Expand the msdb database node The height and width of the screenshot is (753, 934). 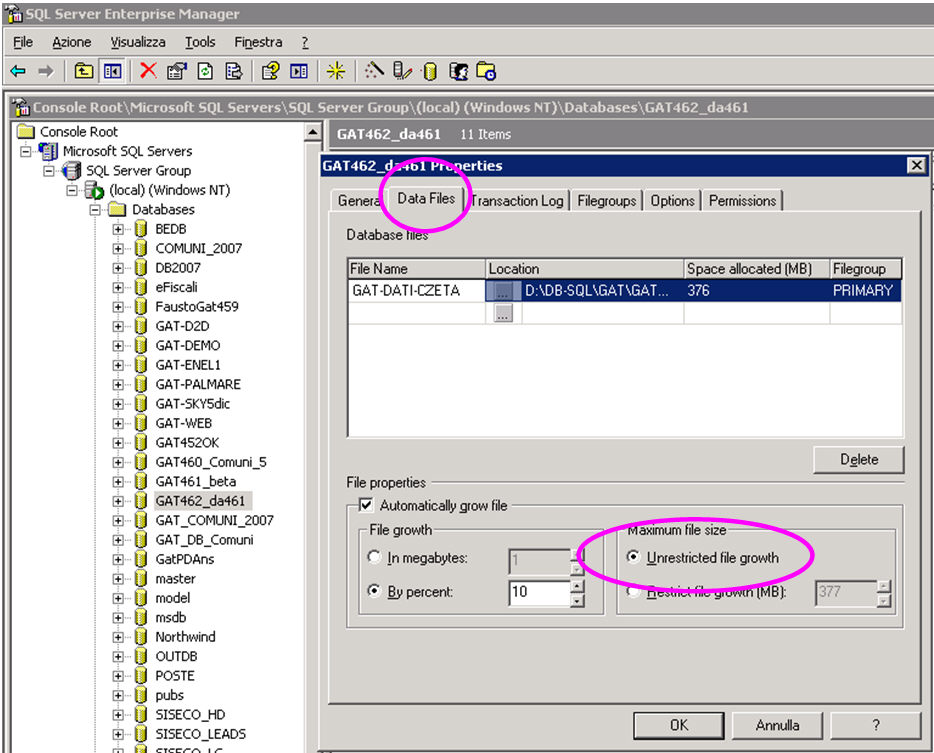pyautogui.click(x=118, y=618)
